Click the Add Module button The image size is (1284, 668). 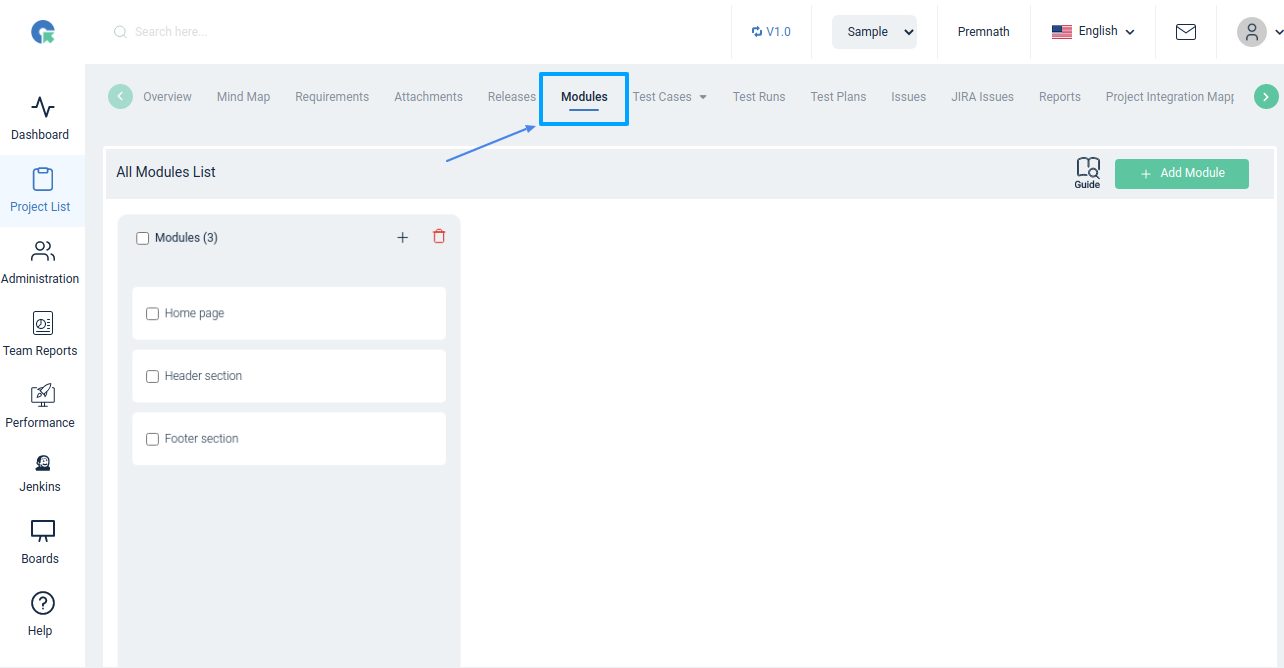[1182, 173]
